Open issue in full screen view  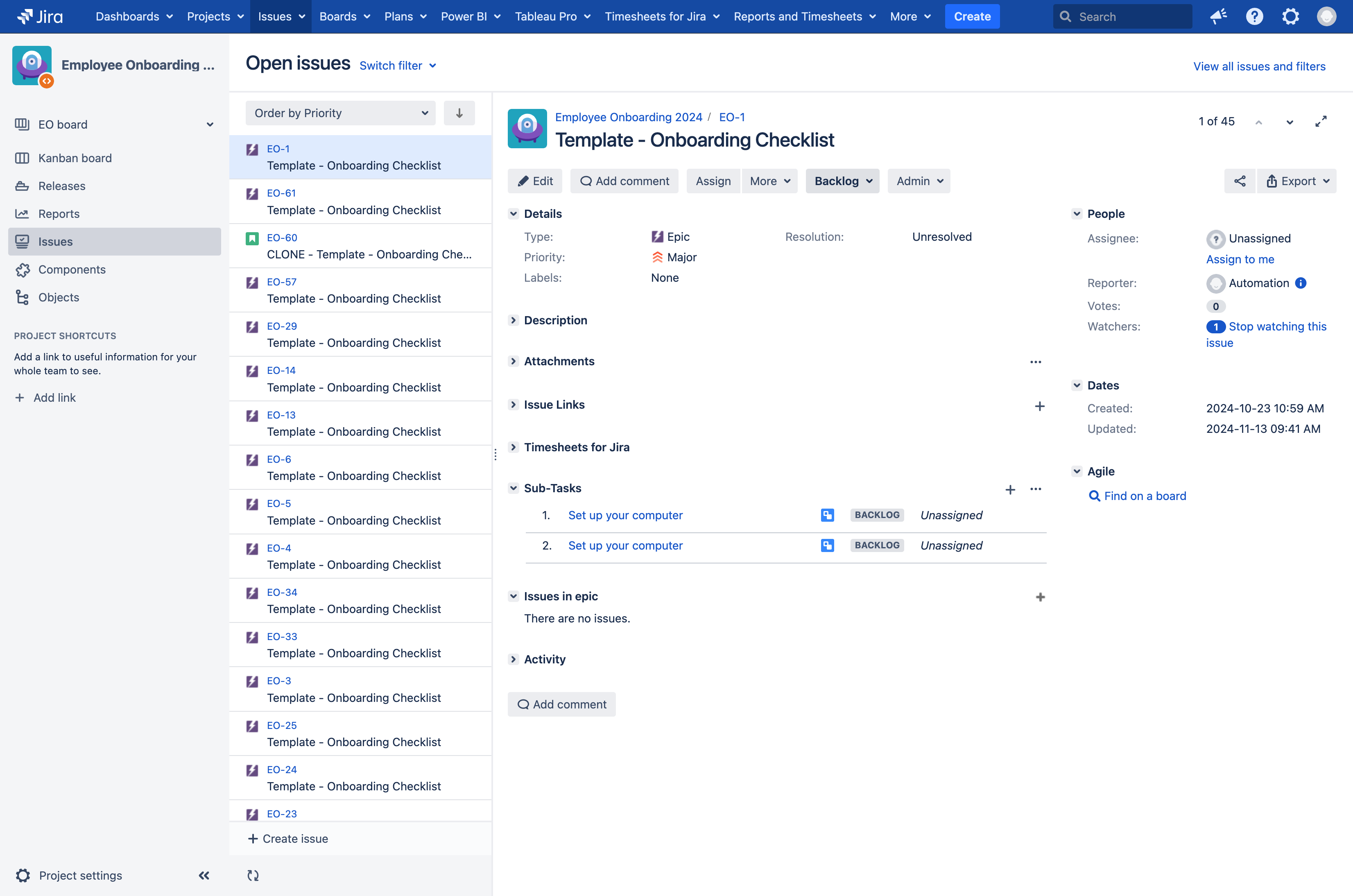1320,122
